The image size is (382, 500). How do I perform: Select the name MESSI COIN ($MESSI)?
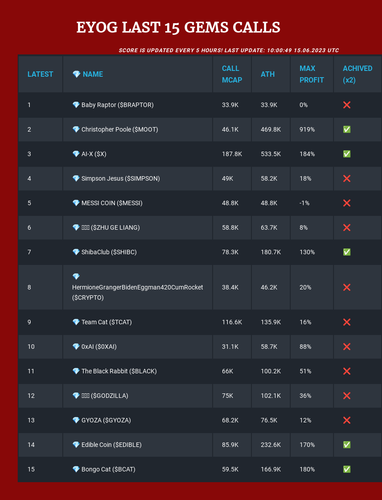pos(112,203)
